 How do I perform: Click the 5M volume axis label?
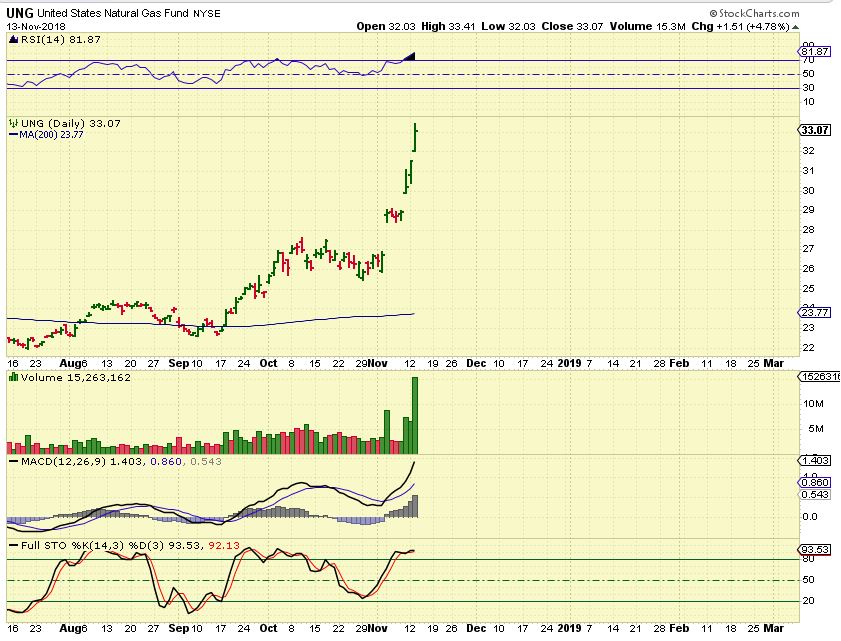tap(816, 429)
